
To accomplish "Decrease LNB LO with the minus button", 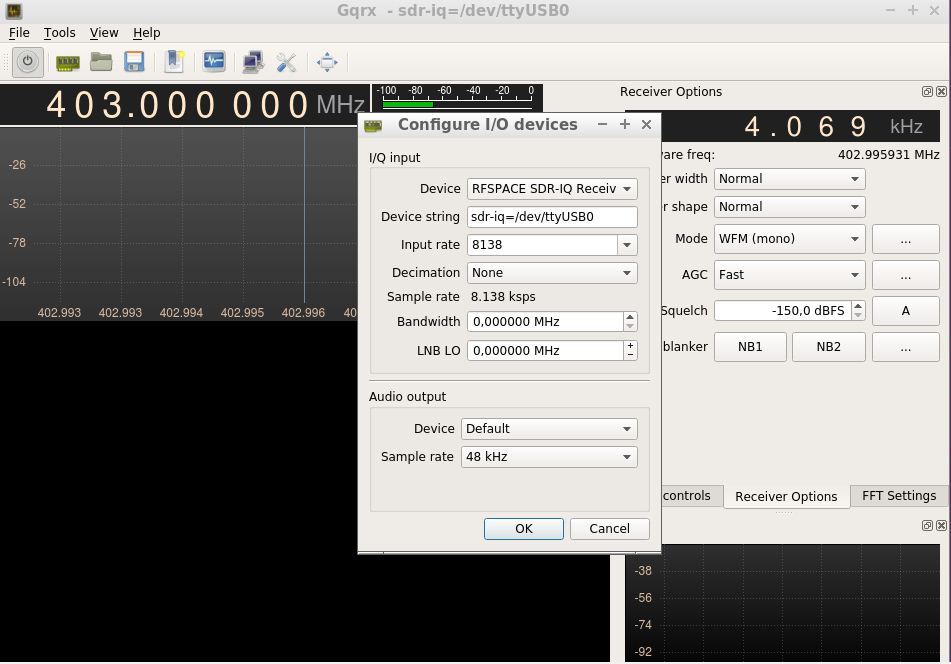I will coord(631,355).
